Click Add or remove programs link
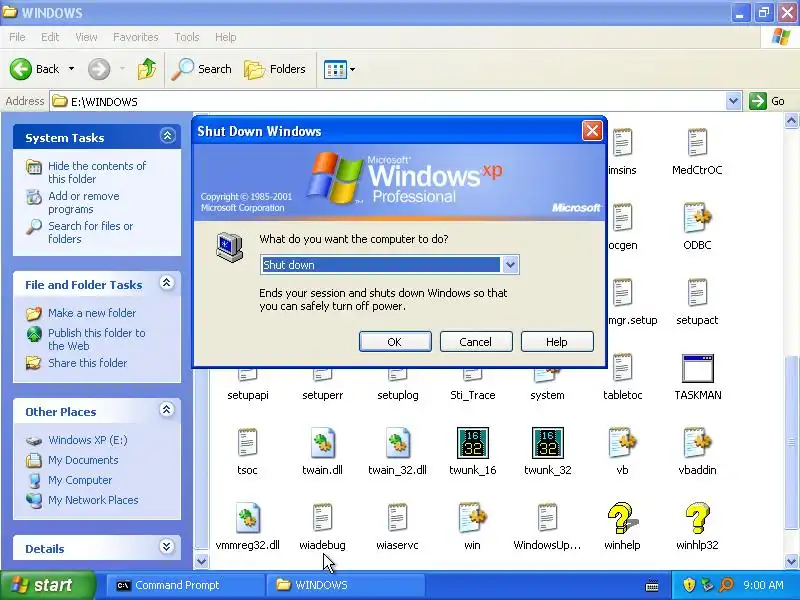Viewport: 800px width, 600px height. click(84, 203)
